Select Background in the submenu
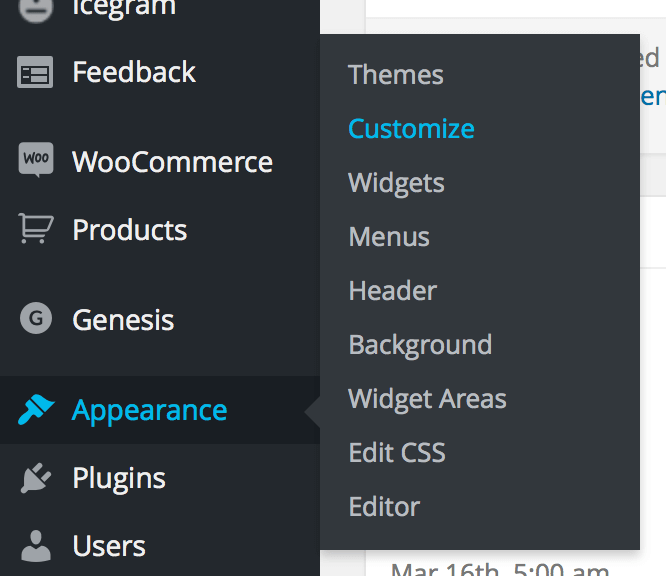Screen dimensions: 666x576 click(420, 345)
